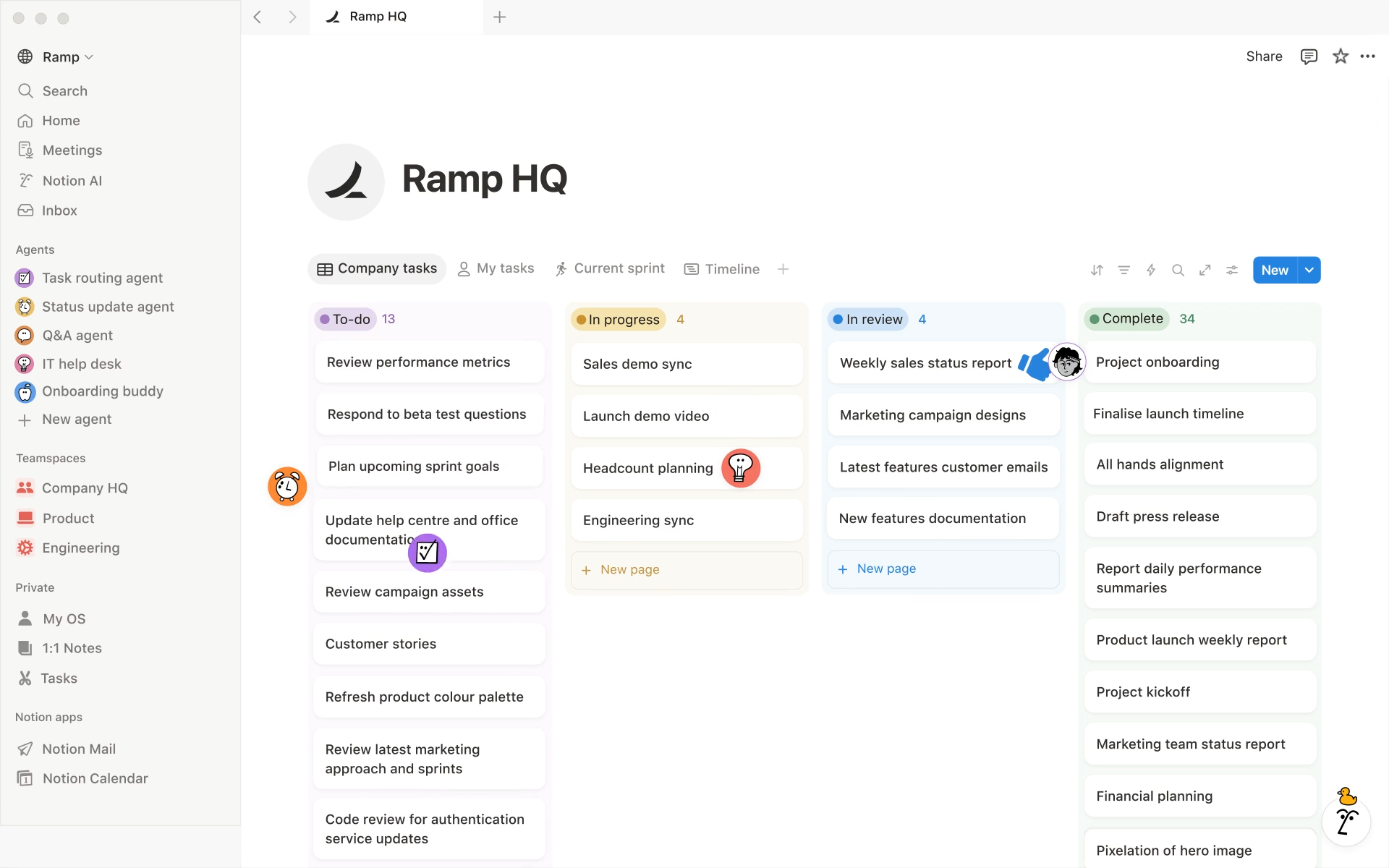1389x868 pixels.
Task: Add New page in In review column
Action: pyautogui.click(x=943, y=569)
